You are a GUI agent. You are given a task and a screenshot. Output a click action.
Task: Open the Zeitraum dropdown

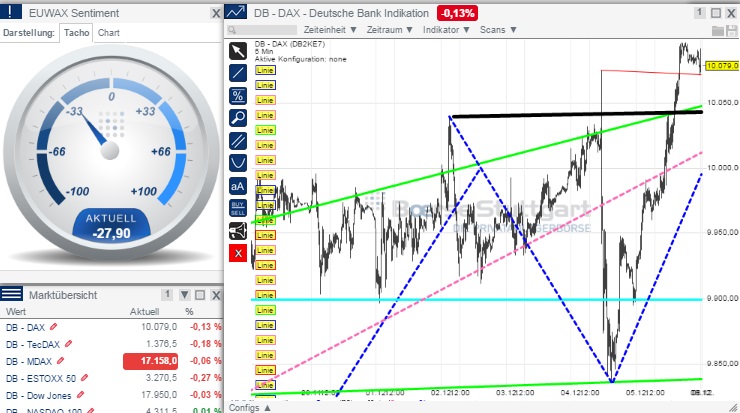[x=390, y=30]
